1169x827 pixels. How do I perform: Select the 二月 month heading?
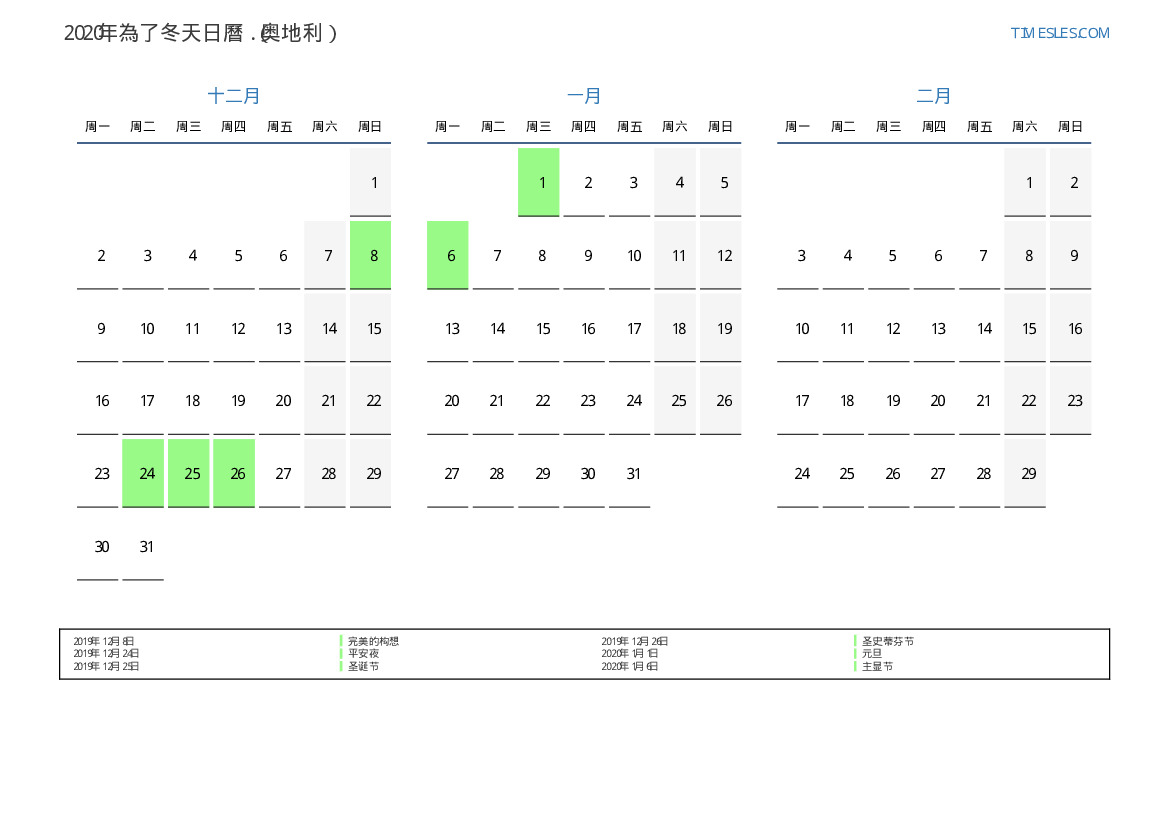pos(934,96)
